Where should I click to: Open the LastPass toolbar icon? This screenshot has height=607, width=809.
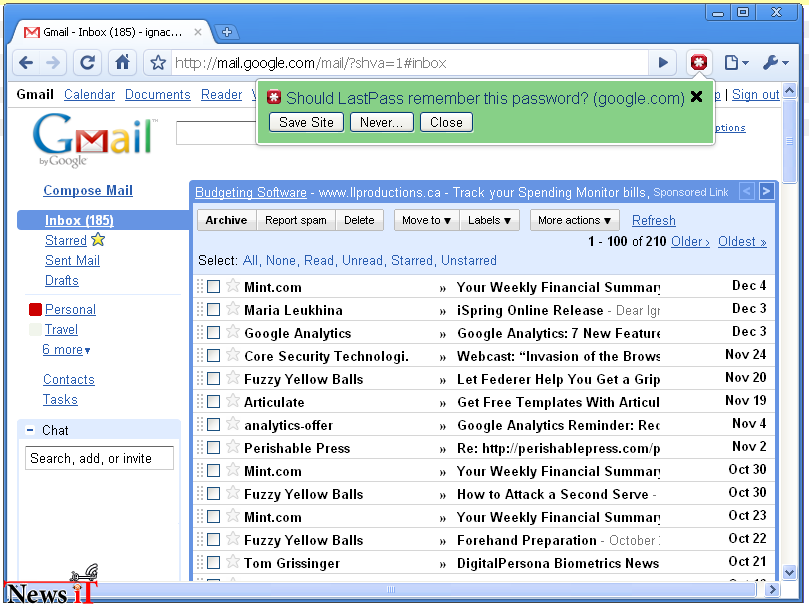[x=699, y=63]
